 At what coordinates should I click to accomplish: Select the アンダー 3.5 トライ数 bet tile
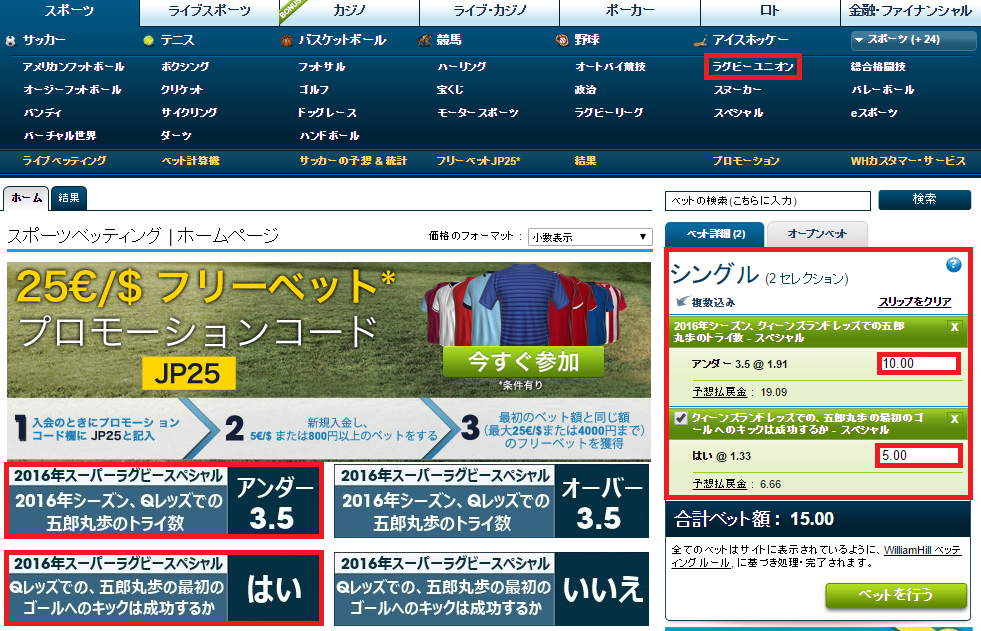tap(164, 500)
